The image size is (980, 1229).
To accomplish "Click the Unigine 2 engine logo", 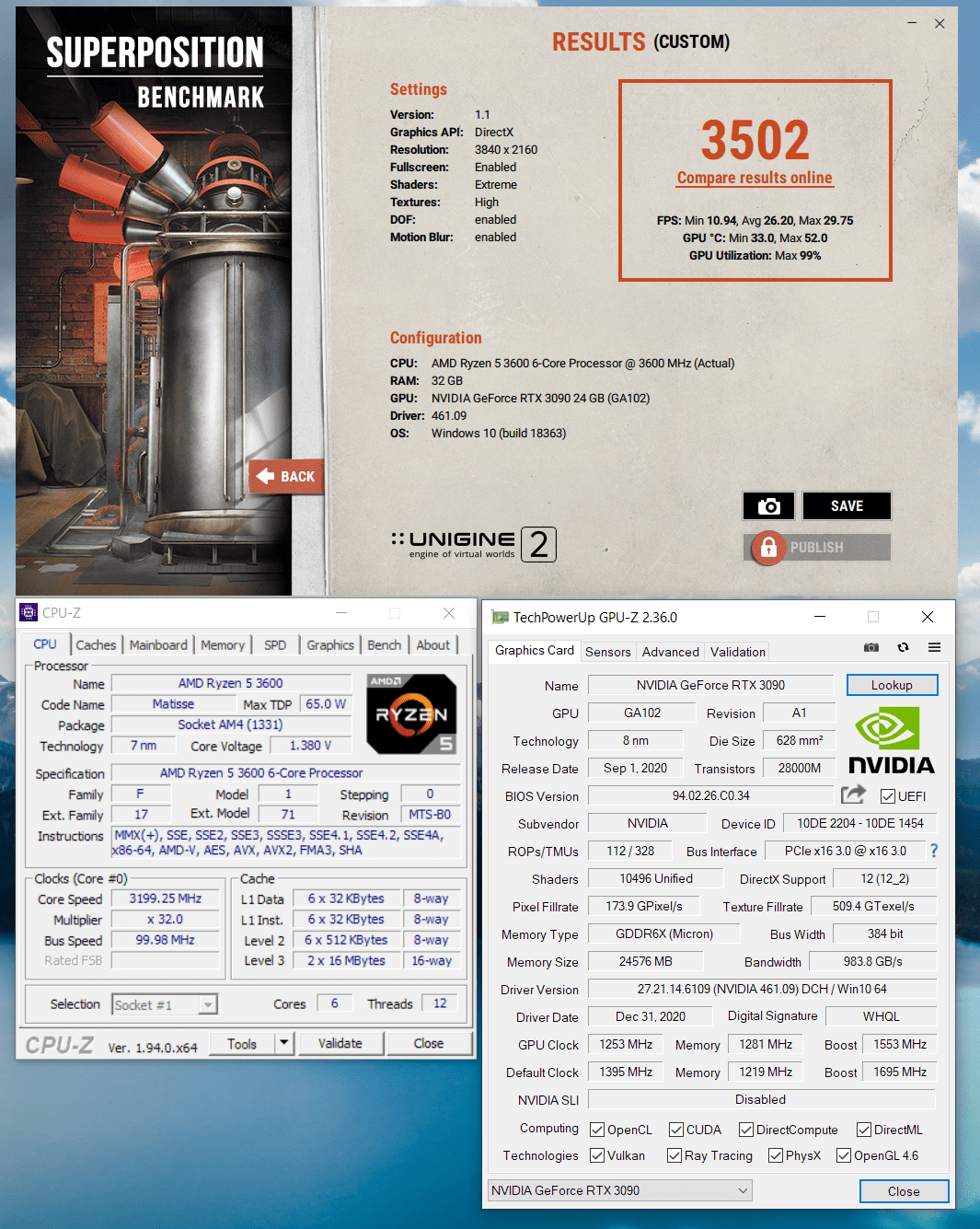I will point(473,544).
